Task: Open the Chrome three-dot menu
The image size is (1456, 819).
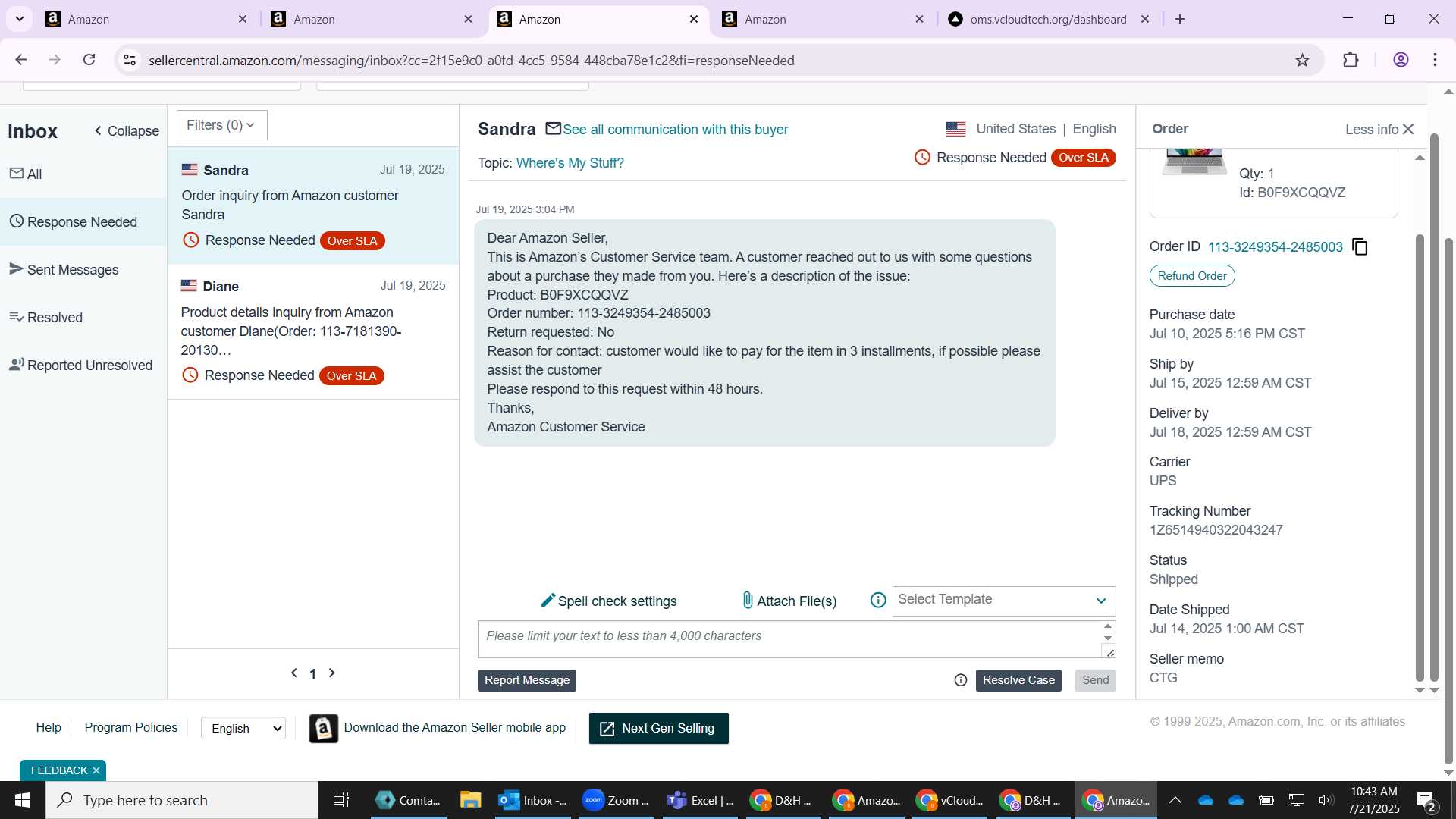Action: click(1436, 60)
